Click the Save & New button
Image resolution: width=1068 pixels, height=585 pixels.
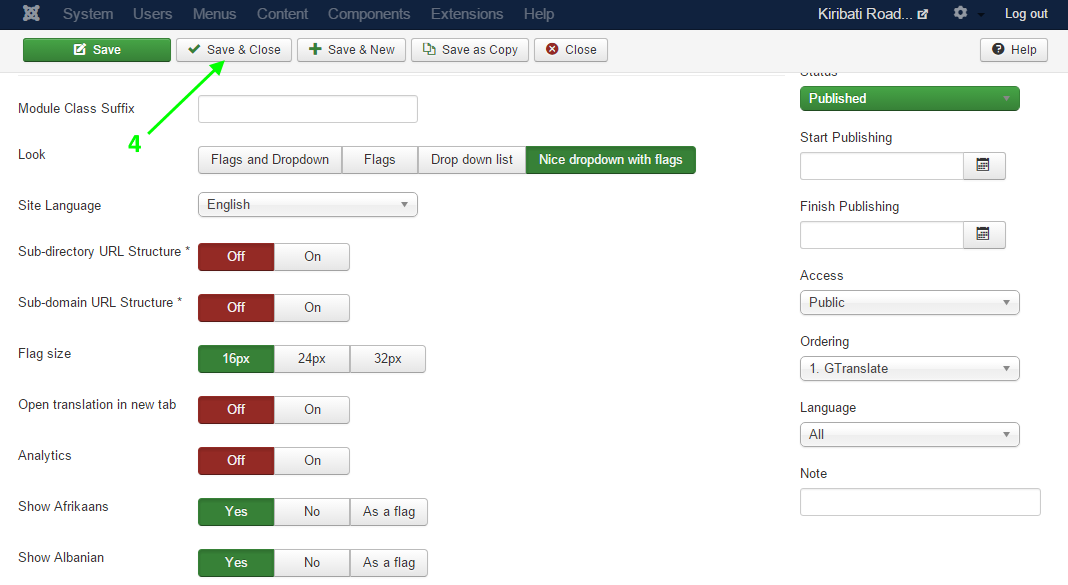click(x=351, y=50)
